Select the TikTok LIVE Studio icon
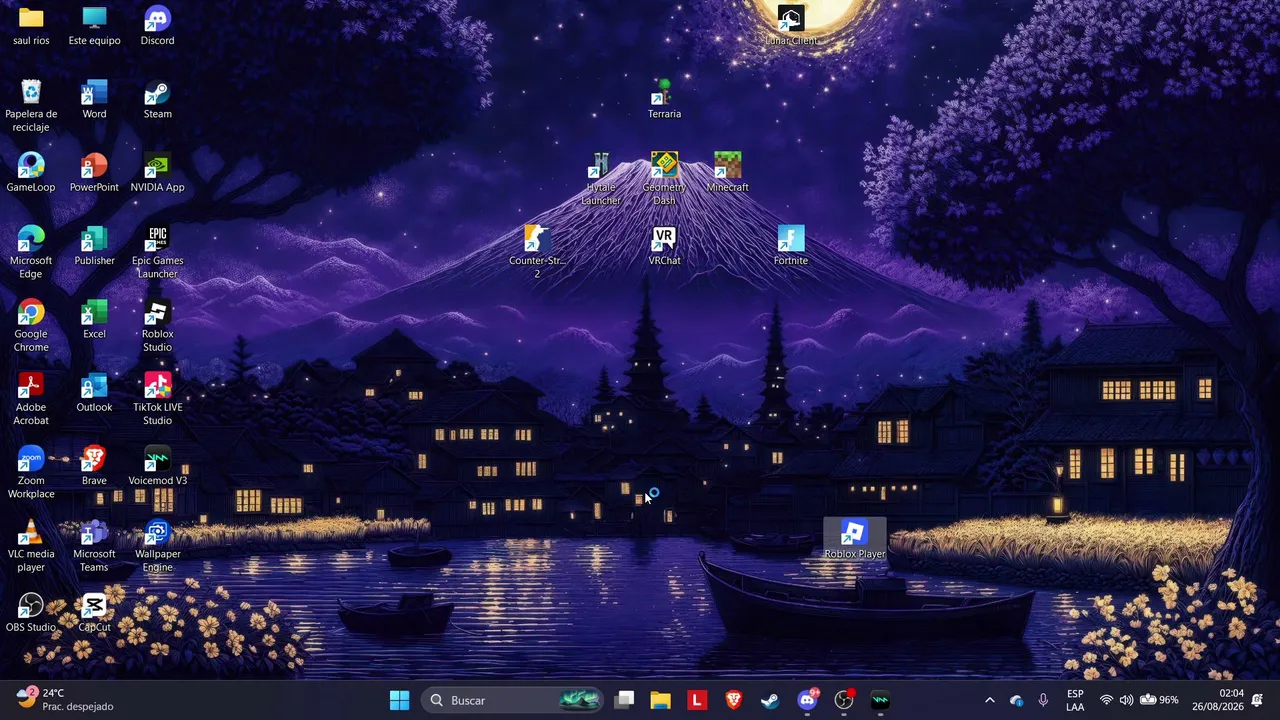 coord(157,399)
